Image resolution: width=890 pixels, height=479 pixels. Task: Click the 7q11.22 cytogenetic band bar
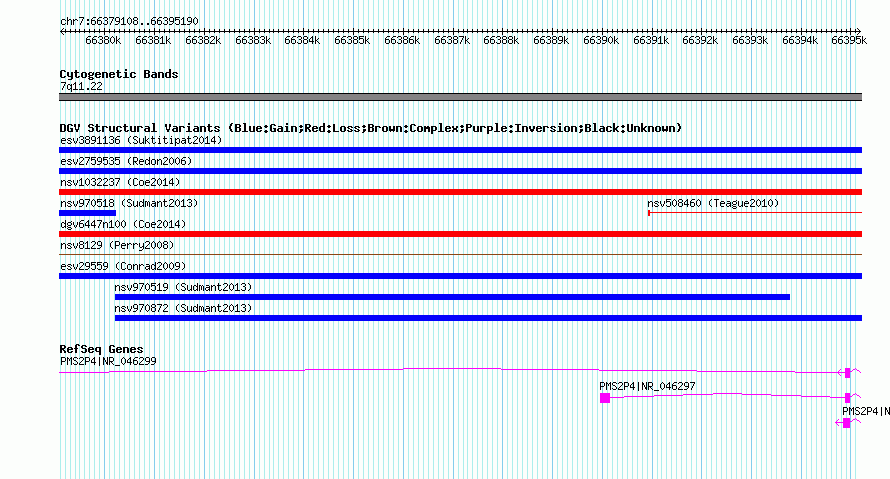(460, 97)
